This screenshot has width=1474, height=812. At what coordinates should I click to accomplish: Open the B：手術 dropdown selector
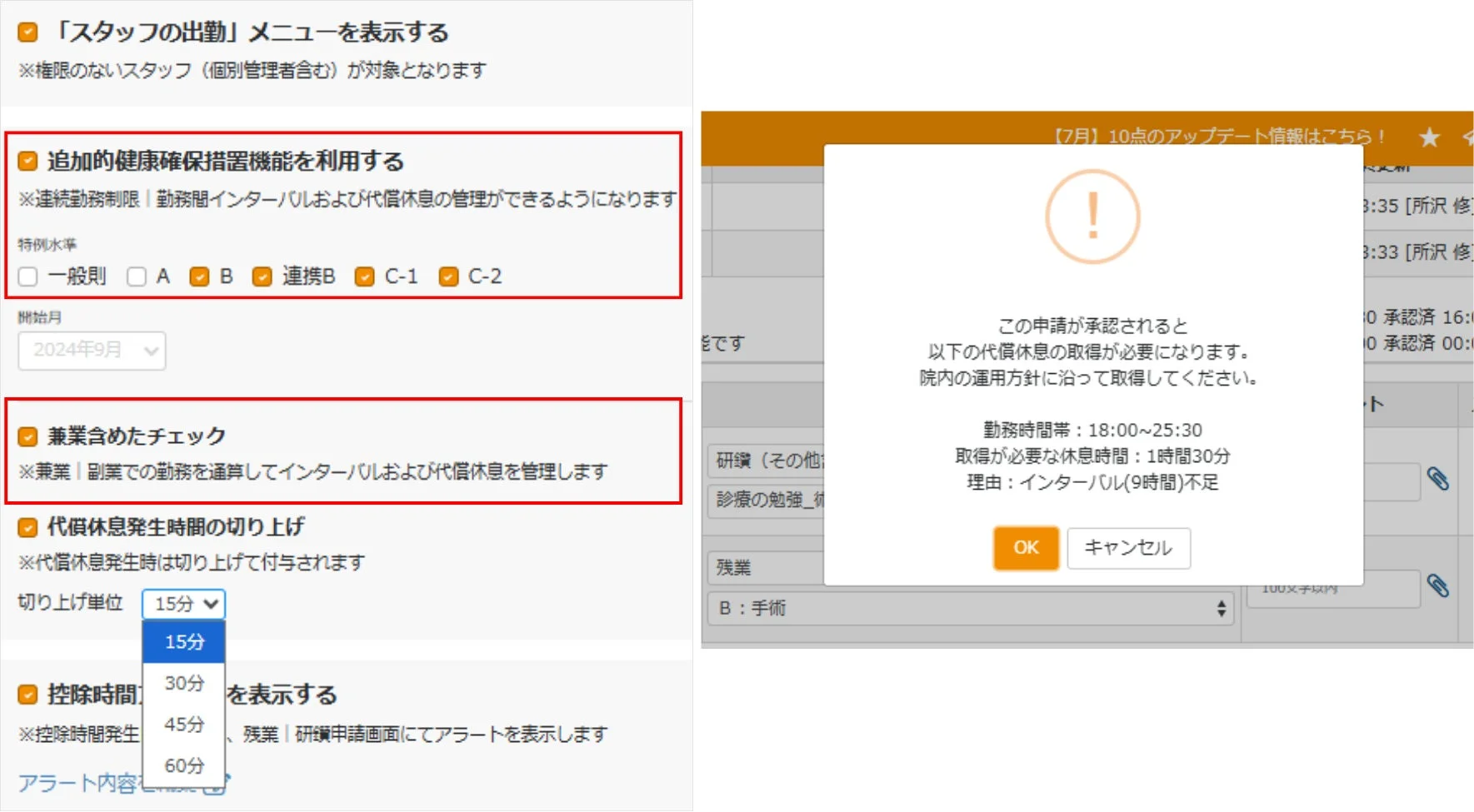(969, 609)
